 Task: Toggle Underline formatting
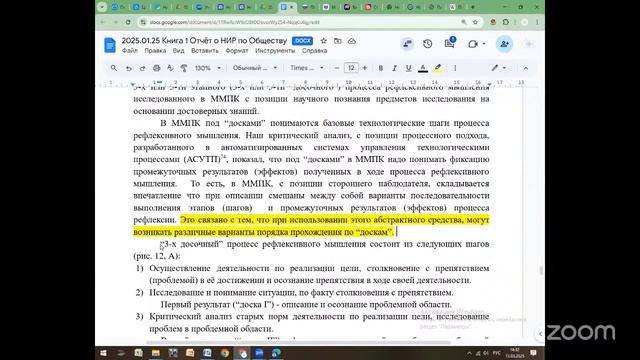408,68
